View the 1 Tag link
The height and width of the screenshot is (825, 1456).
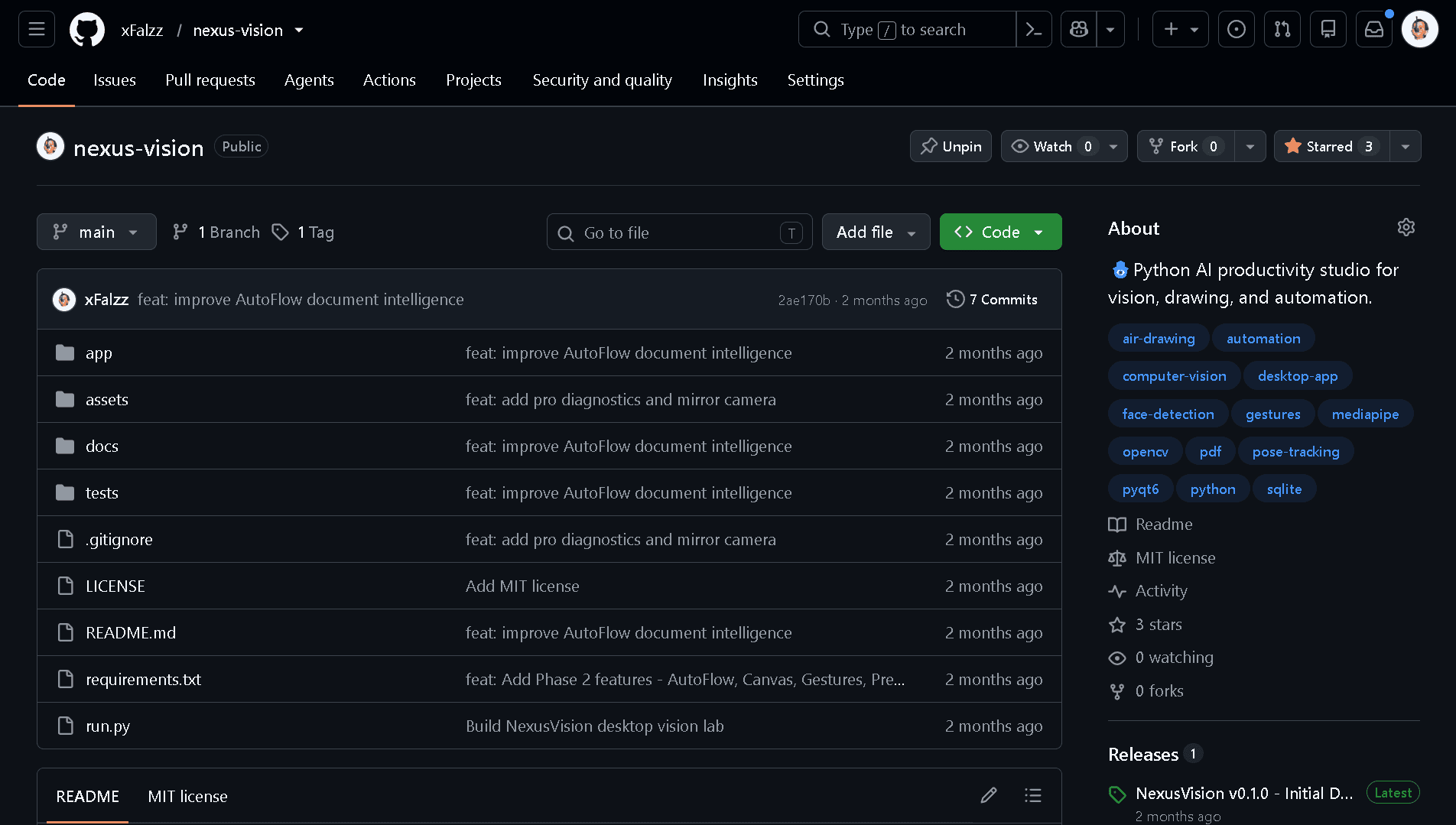point(304,232)
